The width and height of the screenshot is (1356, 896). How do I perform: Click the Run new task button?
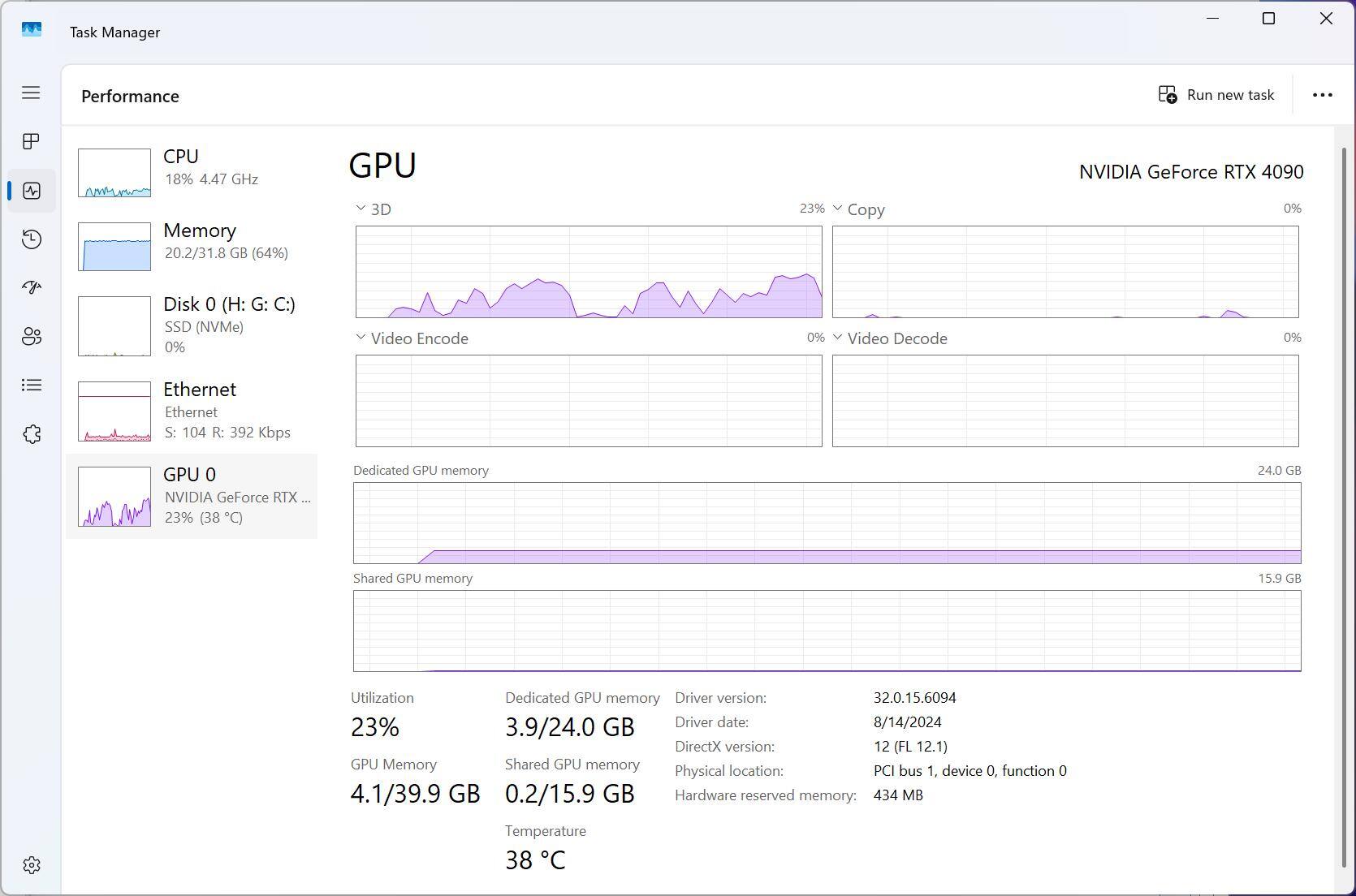click(1216, 95)
